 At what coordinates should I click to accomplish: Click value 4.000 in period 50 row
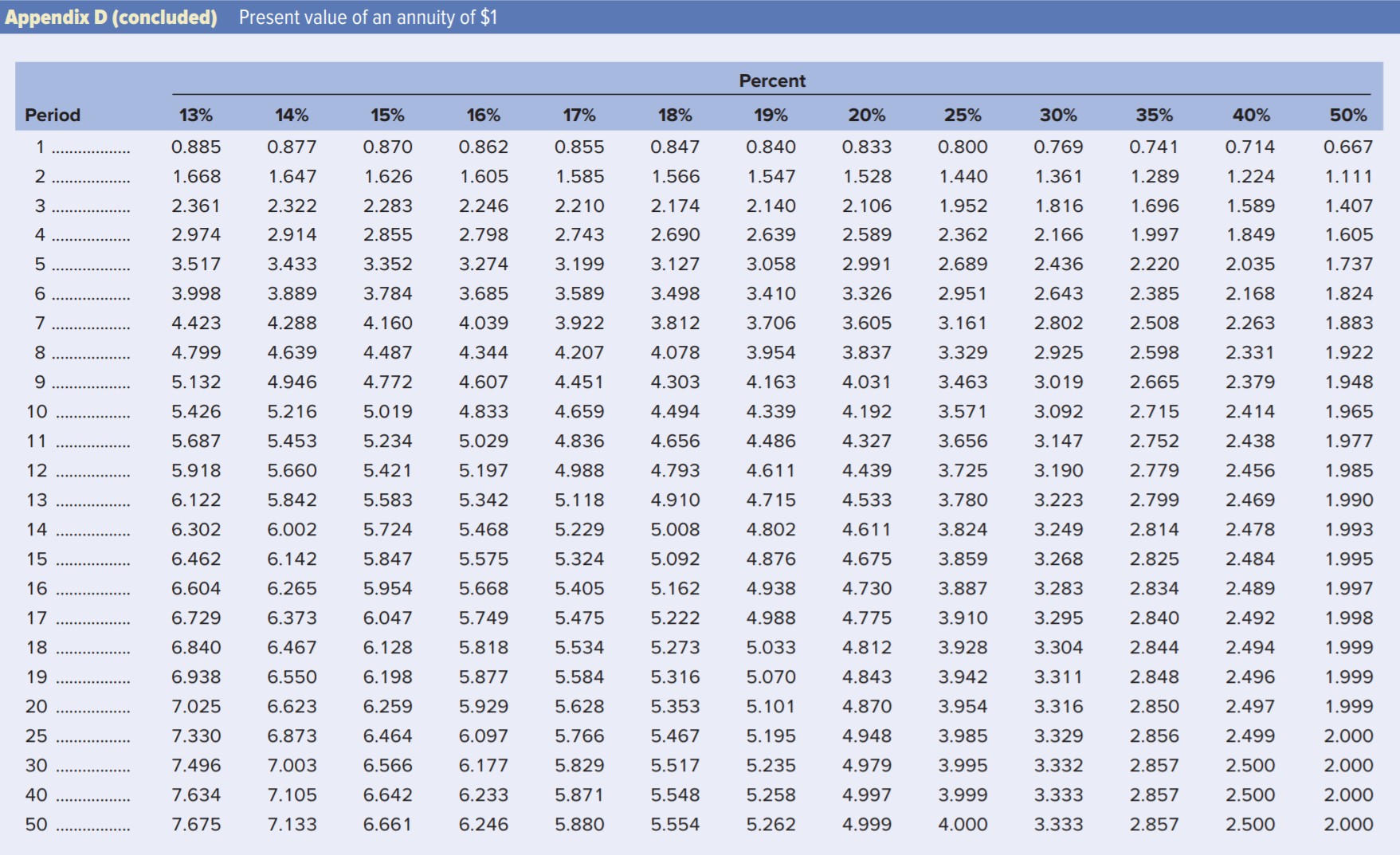pos(963,825)
